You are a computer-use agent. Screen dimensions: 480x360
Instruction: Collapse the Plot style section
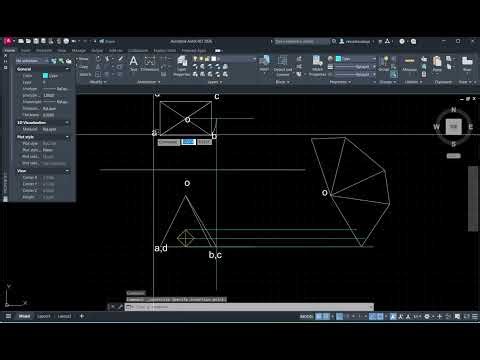(x=67, y=137)
